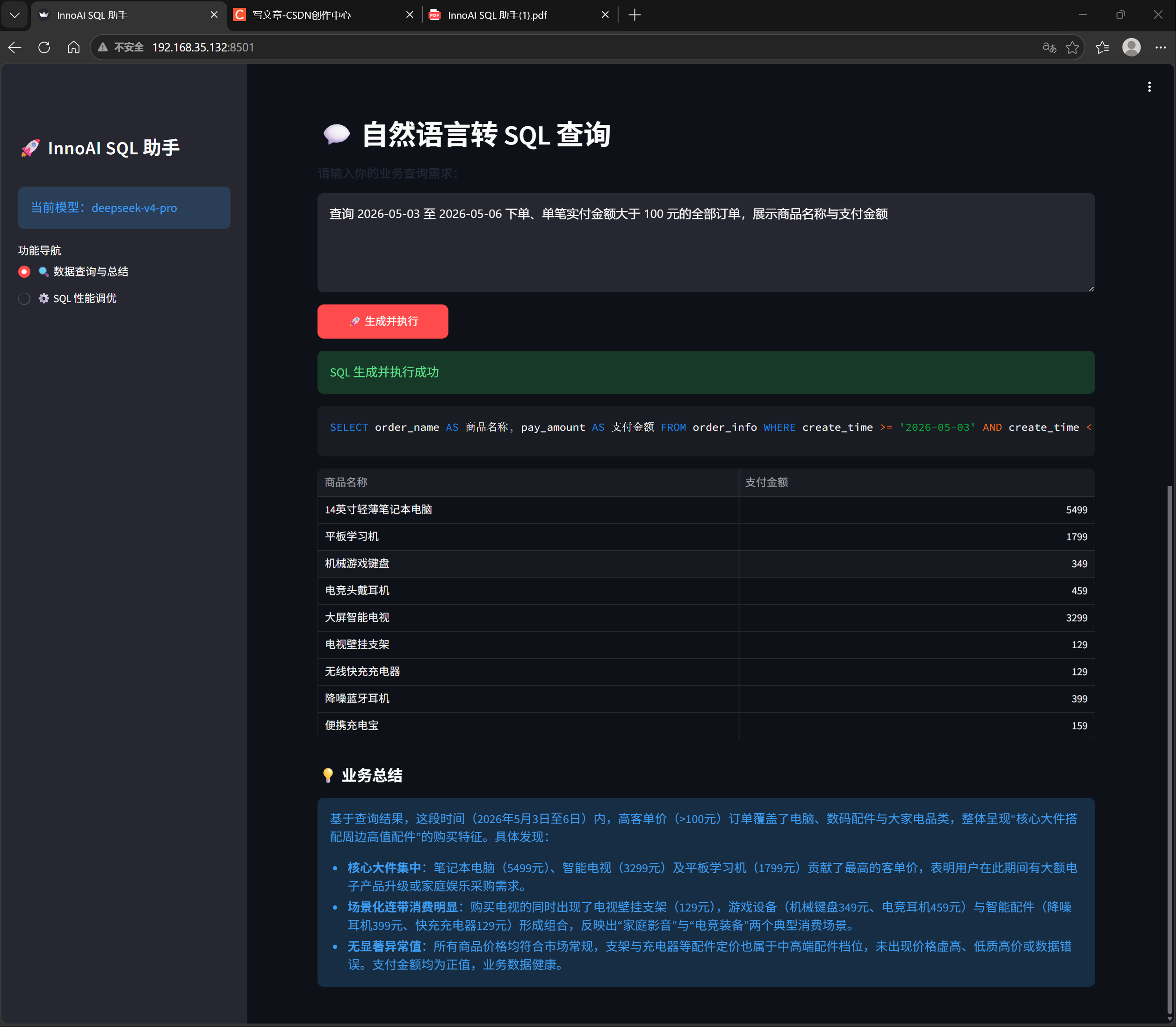
Task: Click the 1799 payment amount cell
Action: tap(917, 536)
